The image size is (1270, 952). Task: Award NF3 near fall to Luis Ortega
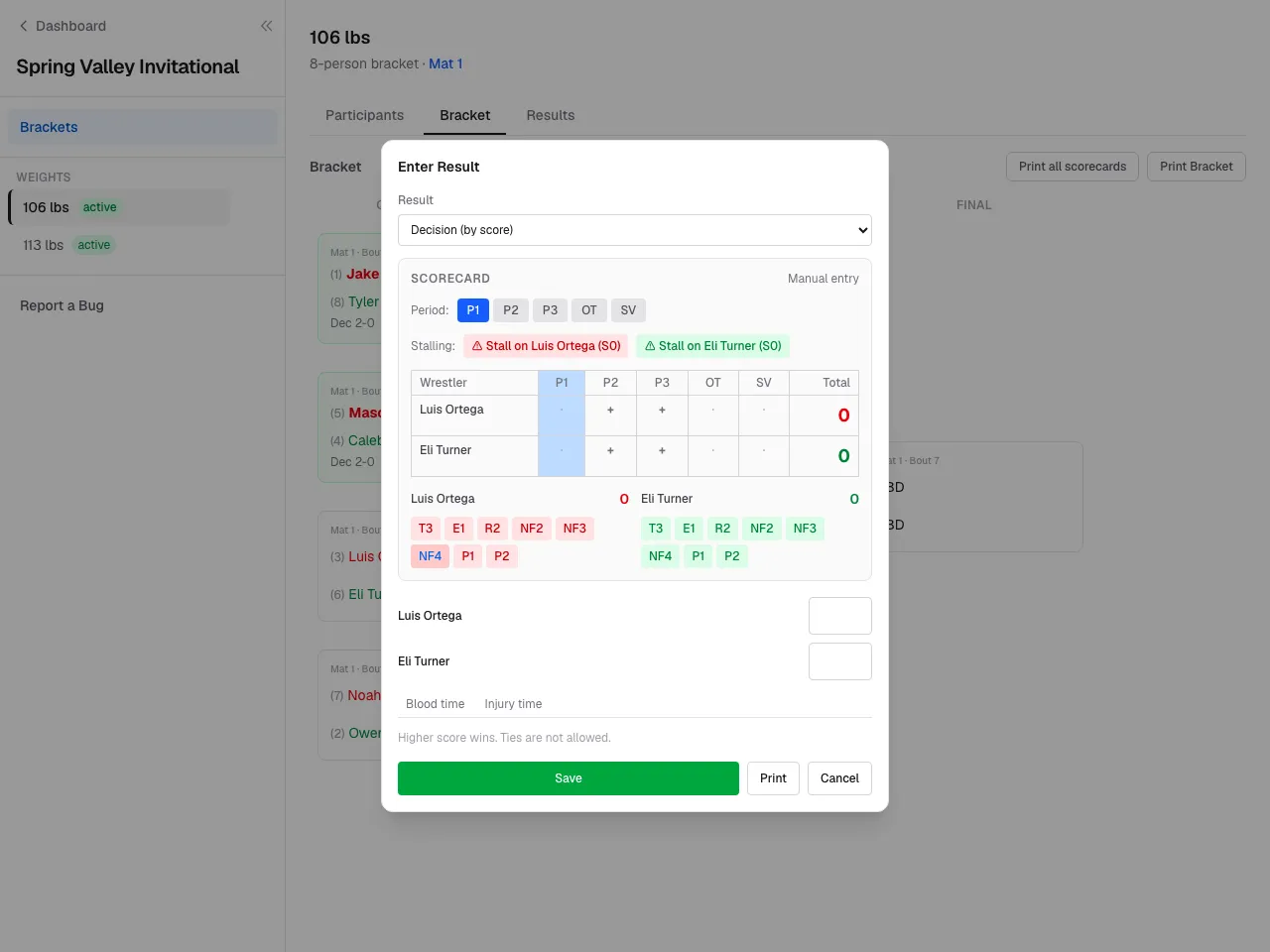575,529
